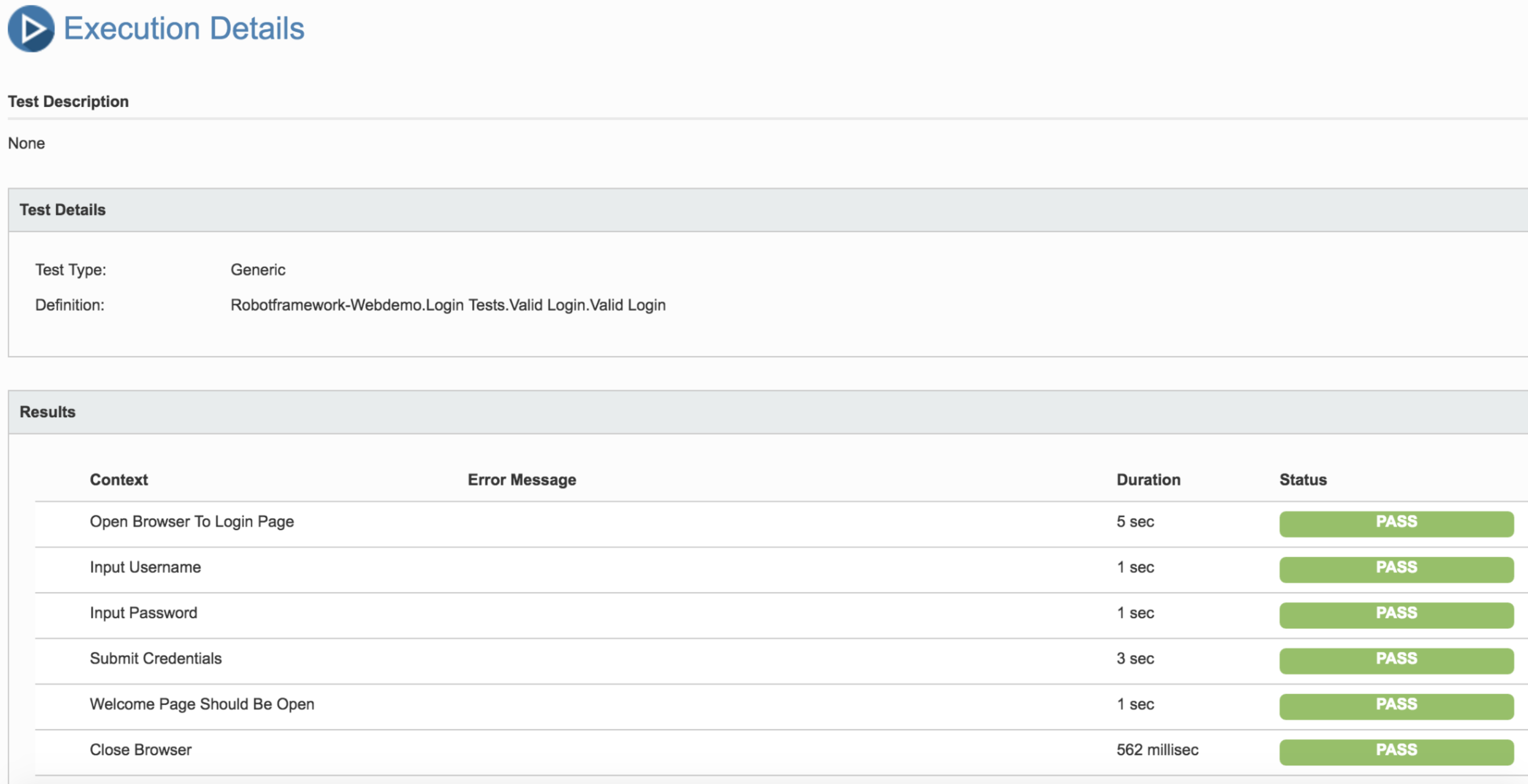
Task: Click the '3 sec' duration value
Action: point(1135,659)
